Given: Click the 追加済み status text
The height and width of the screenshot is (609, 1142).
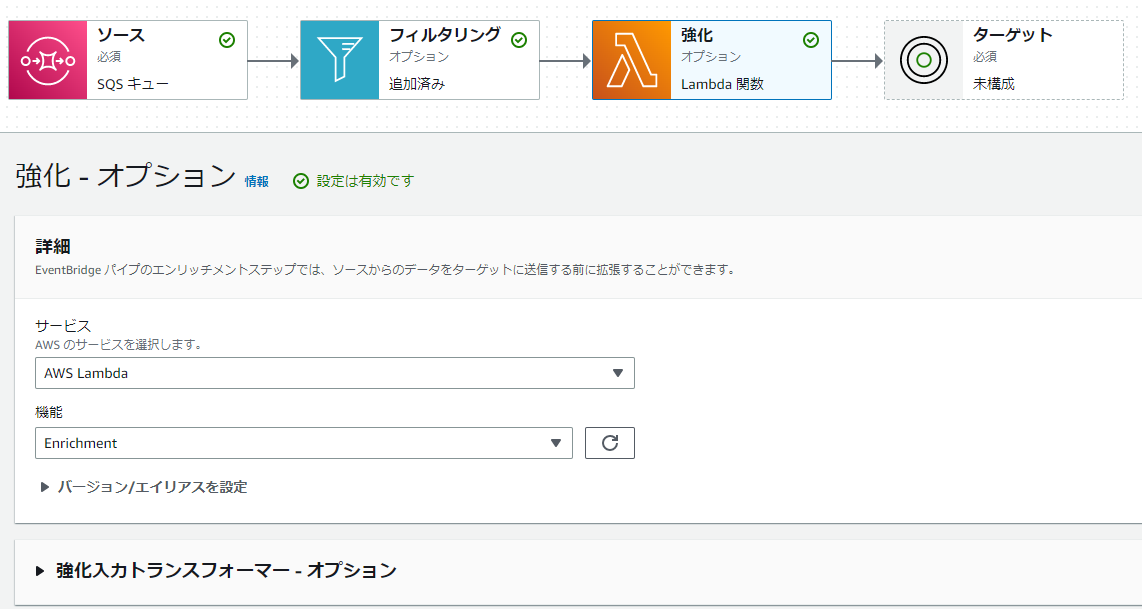Looking at the screenshot, I should coord(417,84).
